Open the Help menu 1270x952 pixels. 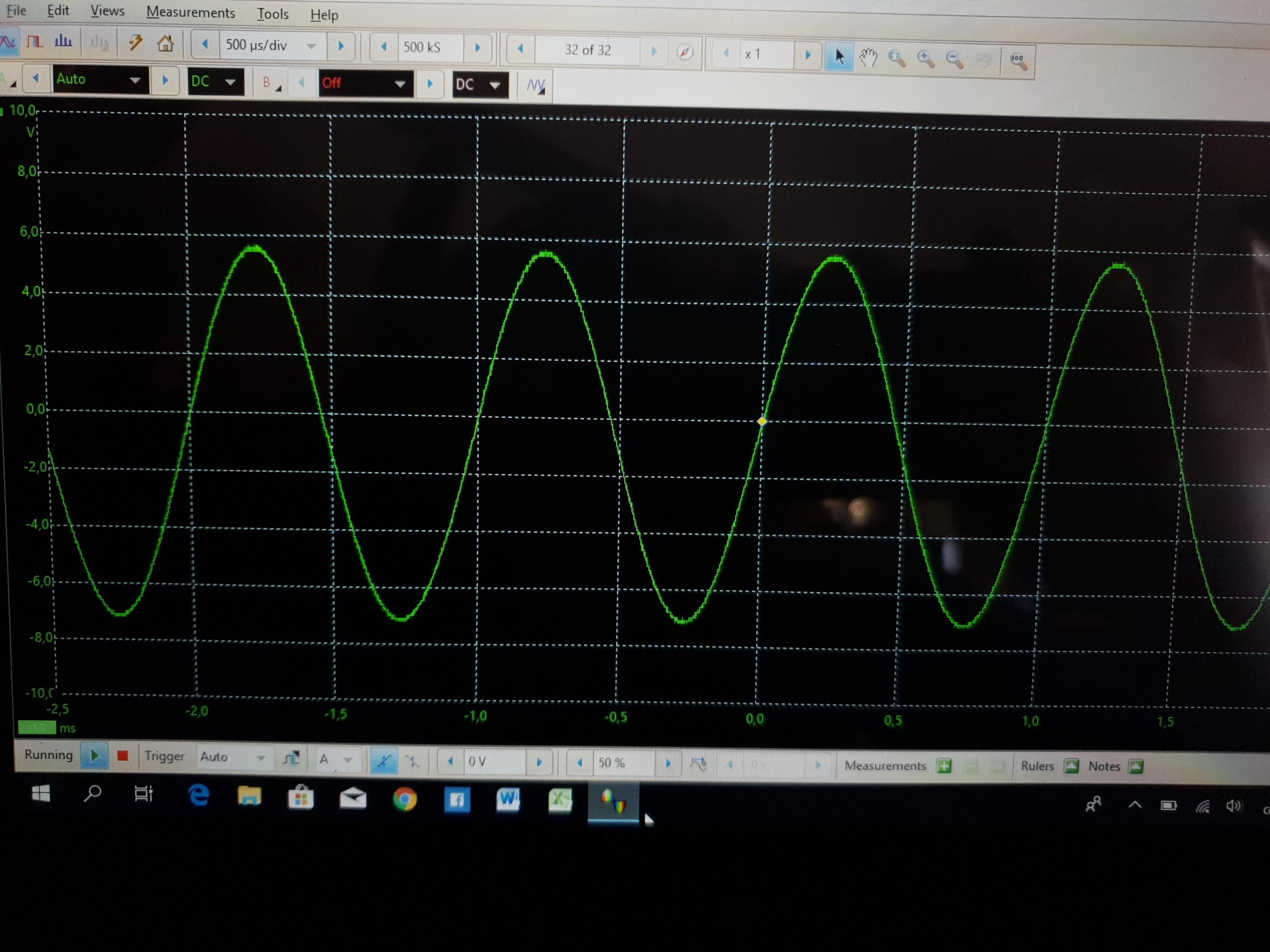click(x=324, y=15)
